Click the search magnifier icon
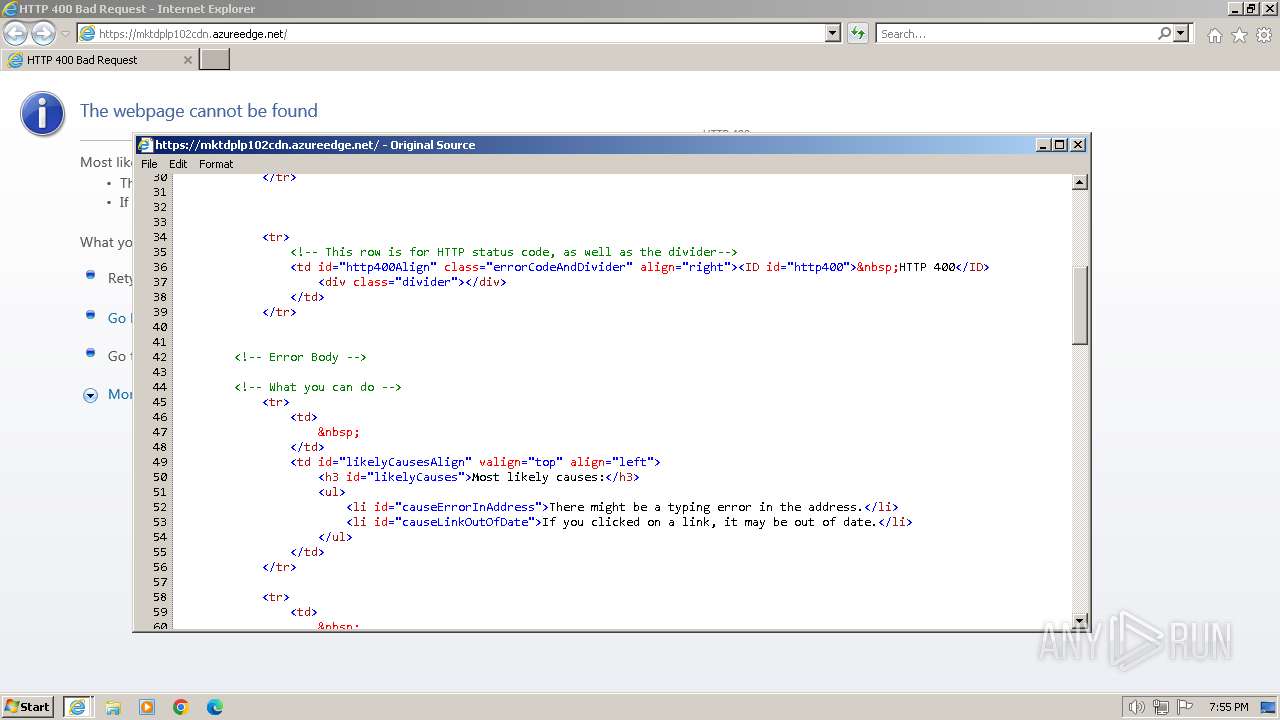1280x720 pixels. (x=1164, y=33)
